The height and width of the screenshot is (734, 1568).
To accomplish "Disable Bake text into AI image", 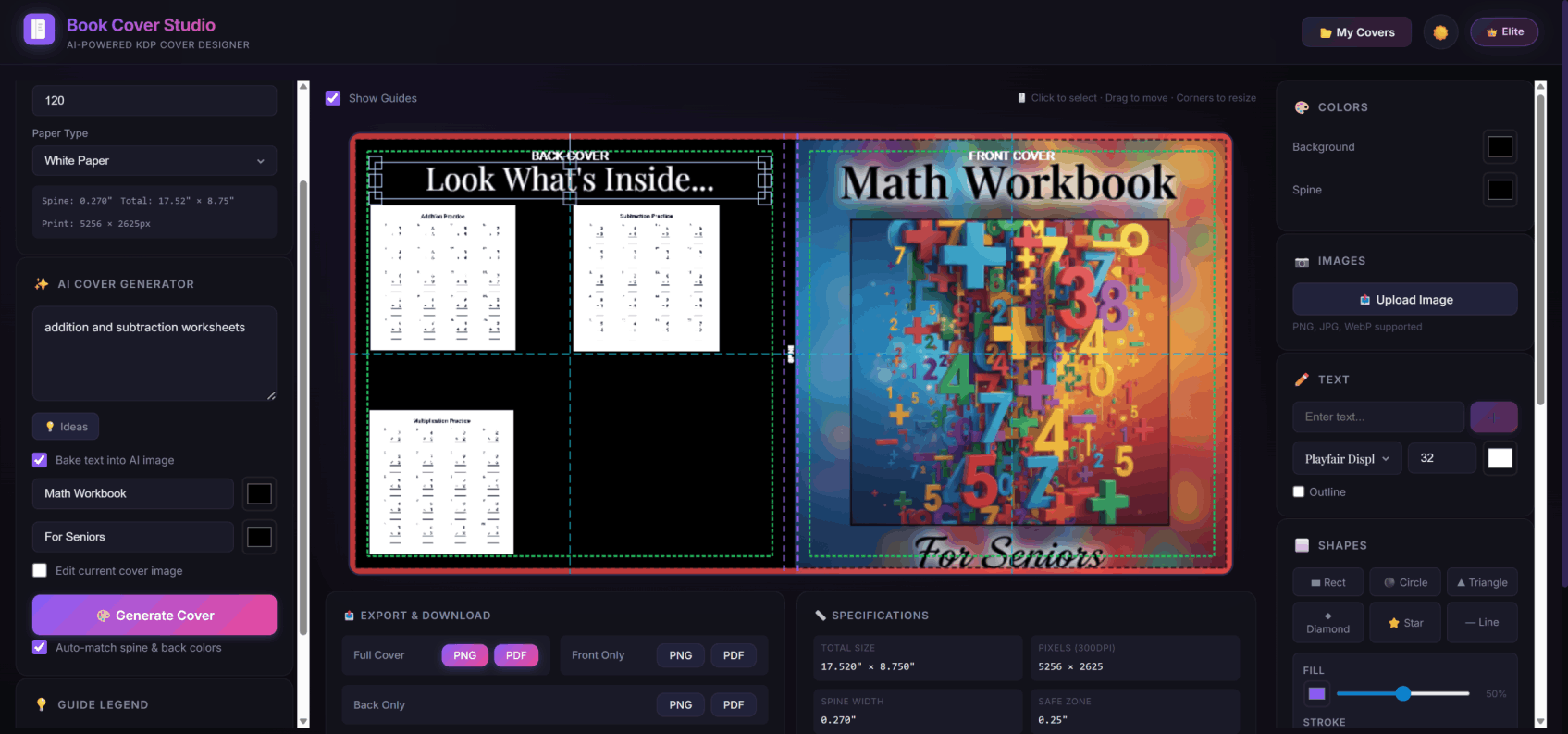I will pos(40,460).
